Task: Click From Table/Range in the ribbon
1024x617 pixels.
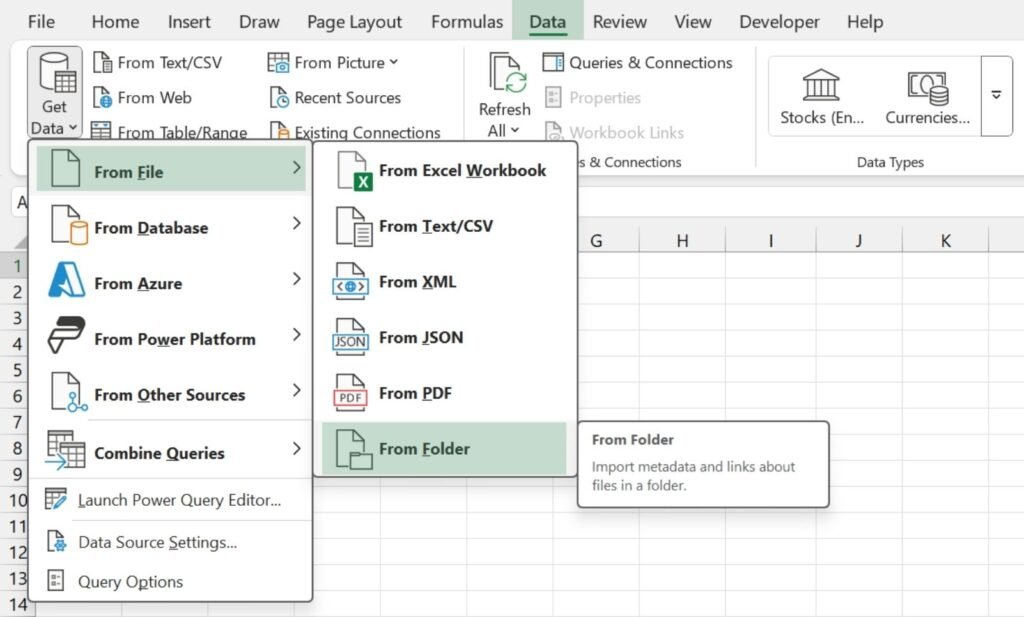Action: coord(169,131)
